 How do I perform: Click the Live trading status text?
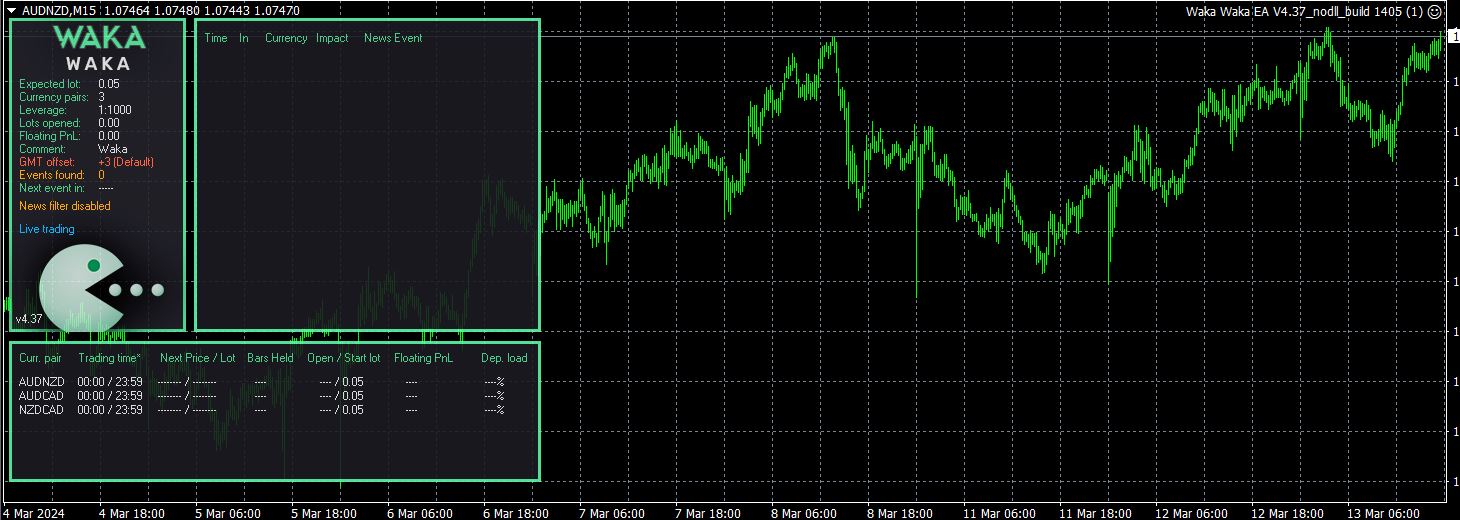click(x=47, y=229)
